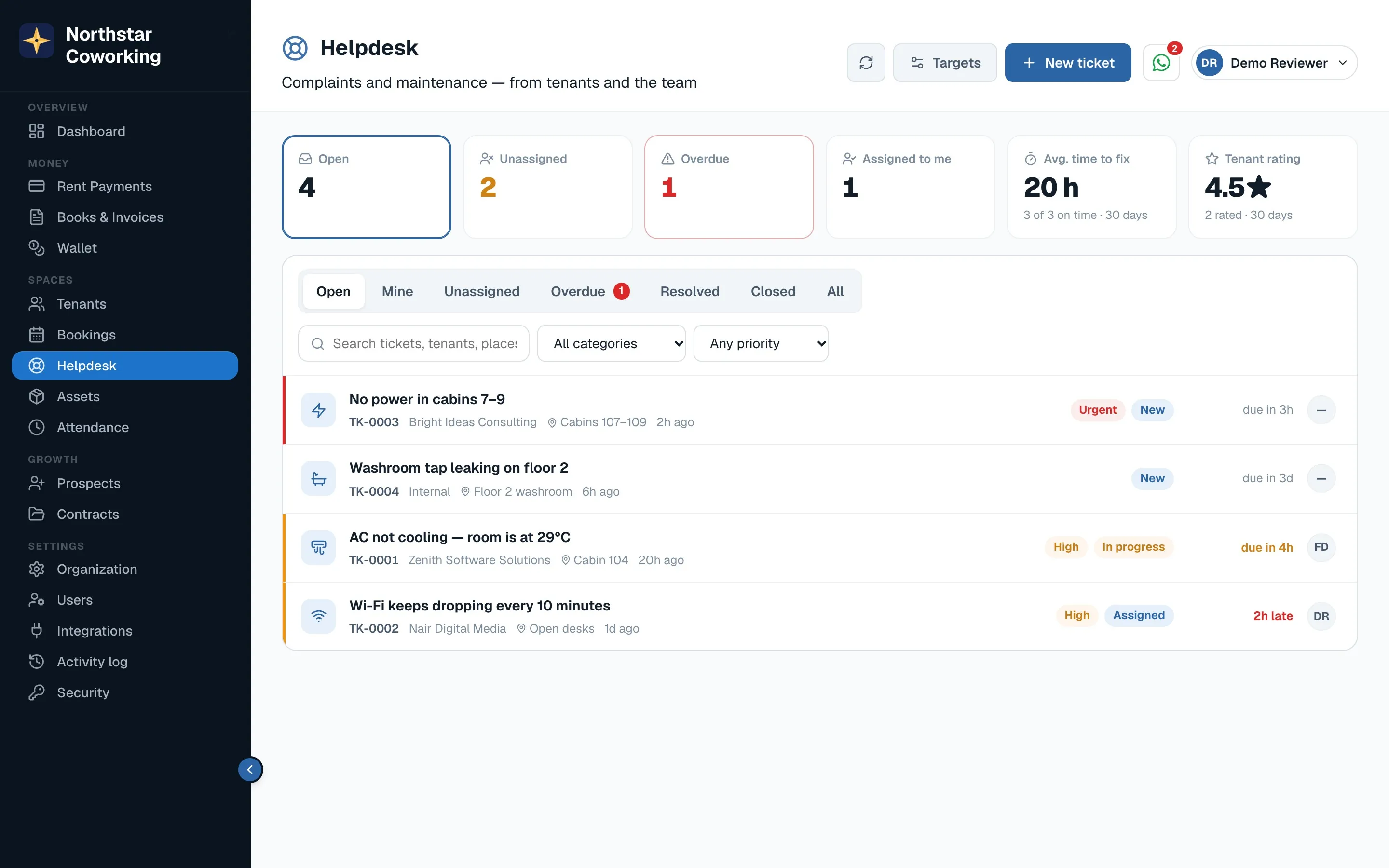Click the Northstar Coworking star logo
The height and width of the screenshot is (868, 1389).
[x=37, y=41]
